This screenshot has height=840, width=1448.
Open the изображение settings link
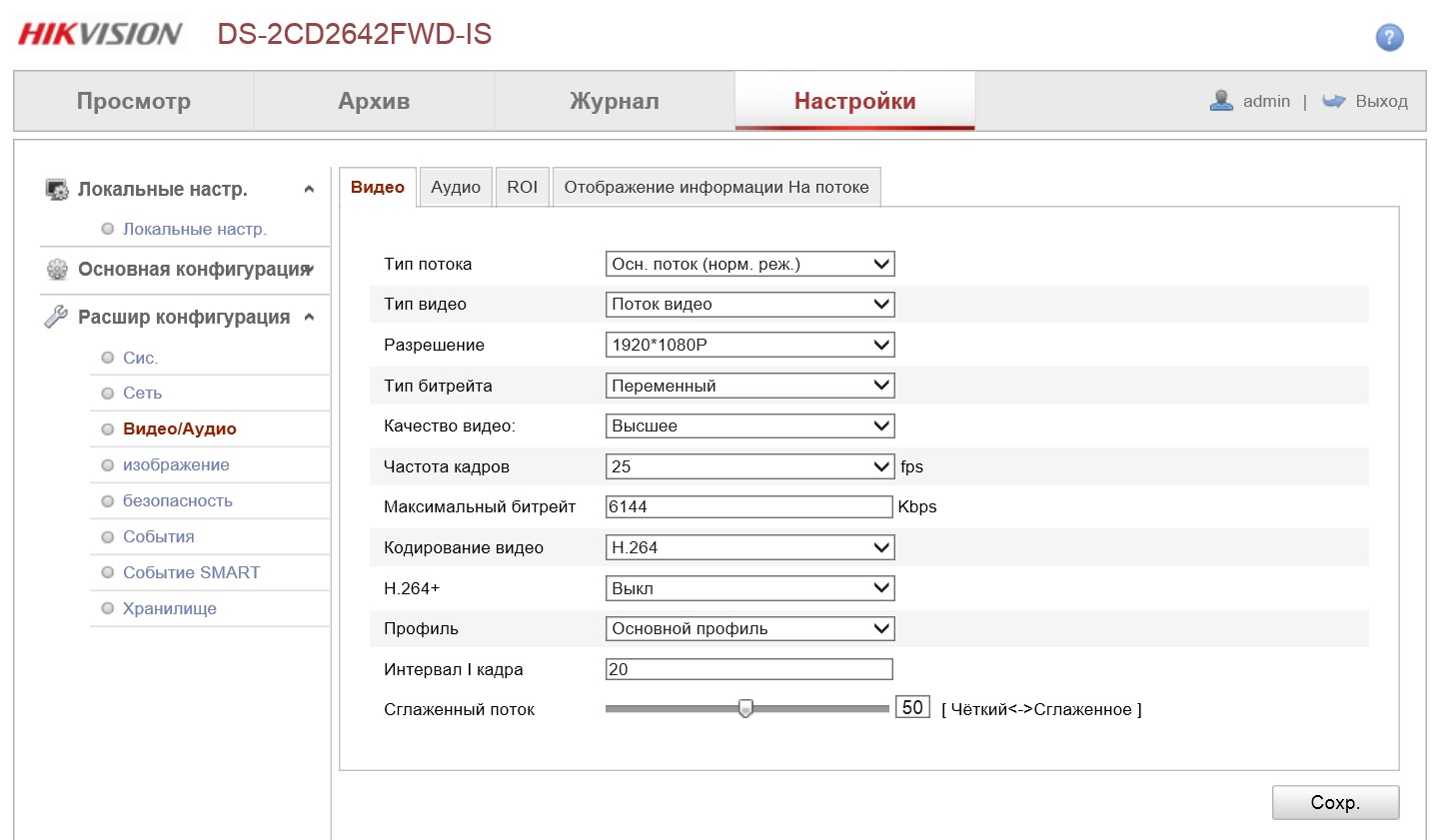176,464
